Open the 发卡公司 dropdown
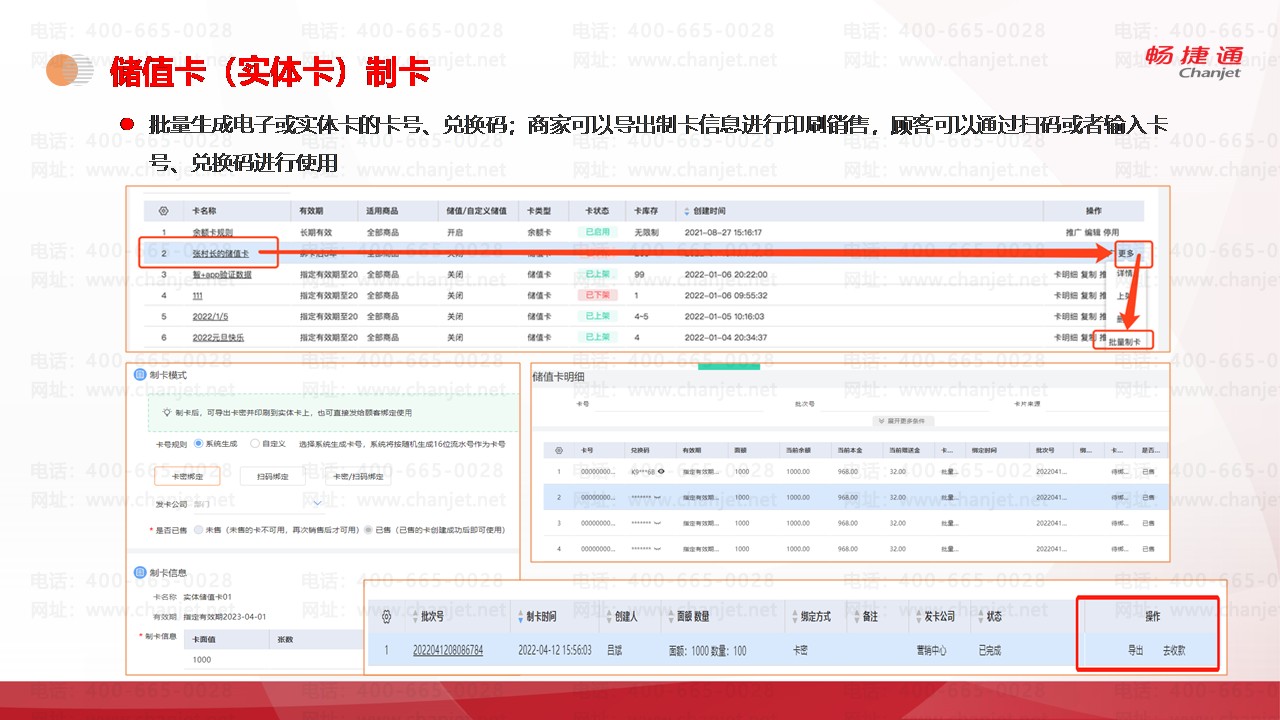 pos(258,503)
